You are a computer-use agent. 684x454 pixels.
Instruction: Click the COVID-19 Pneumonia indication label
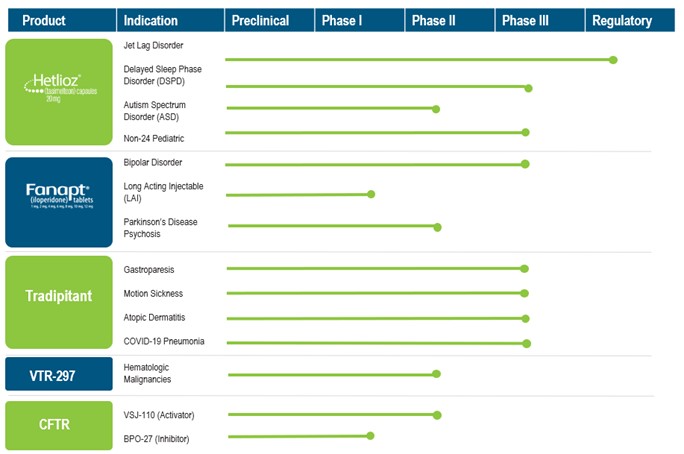coord(164,342)
